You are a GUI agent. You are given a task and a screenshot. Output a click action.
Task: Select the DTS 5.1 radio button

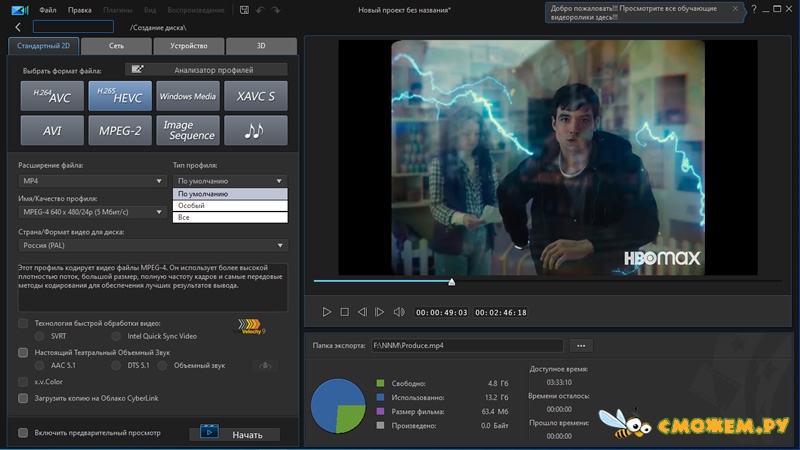pyautogui.click(x=116, y=365)
